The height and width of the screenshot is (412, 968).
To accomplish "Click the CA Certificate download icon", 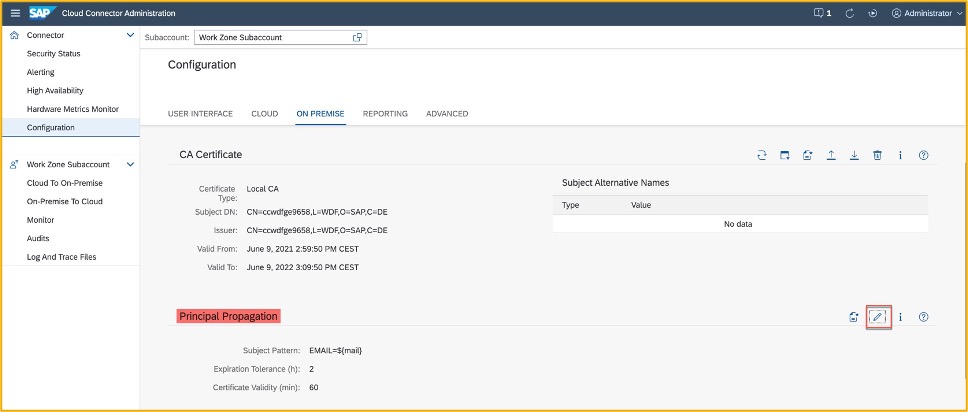I will (854, 155).
